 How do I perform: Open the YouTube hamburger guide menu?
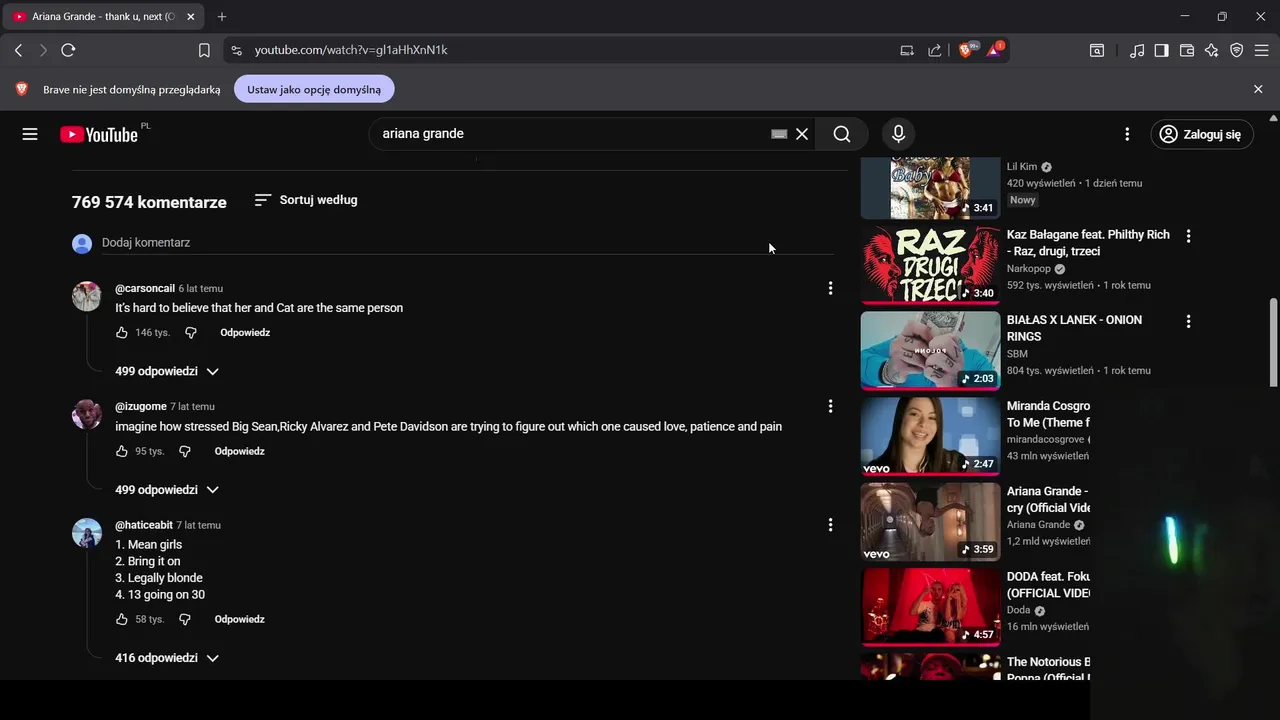pos(30,134)
